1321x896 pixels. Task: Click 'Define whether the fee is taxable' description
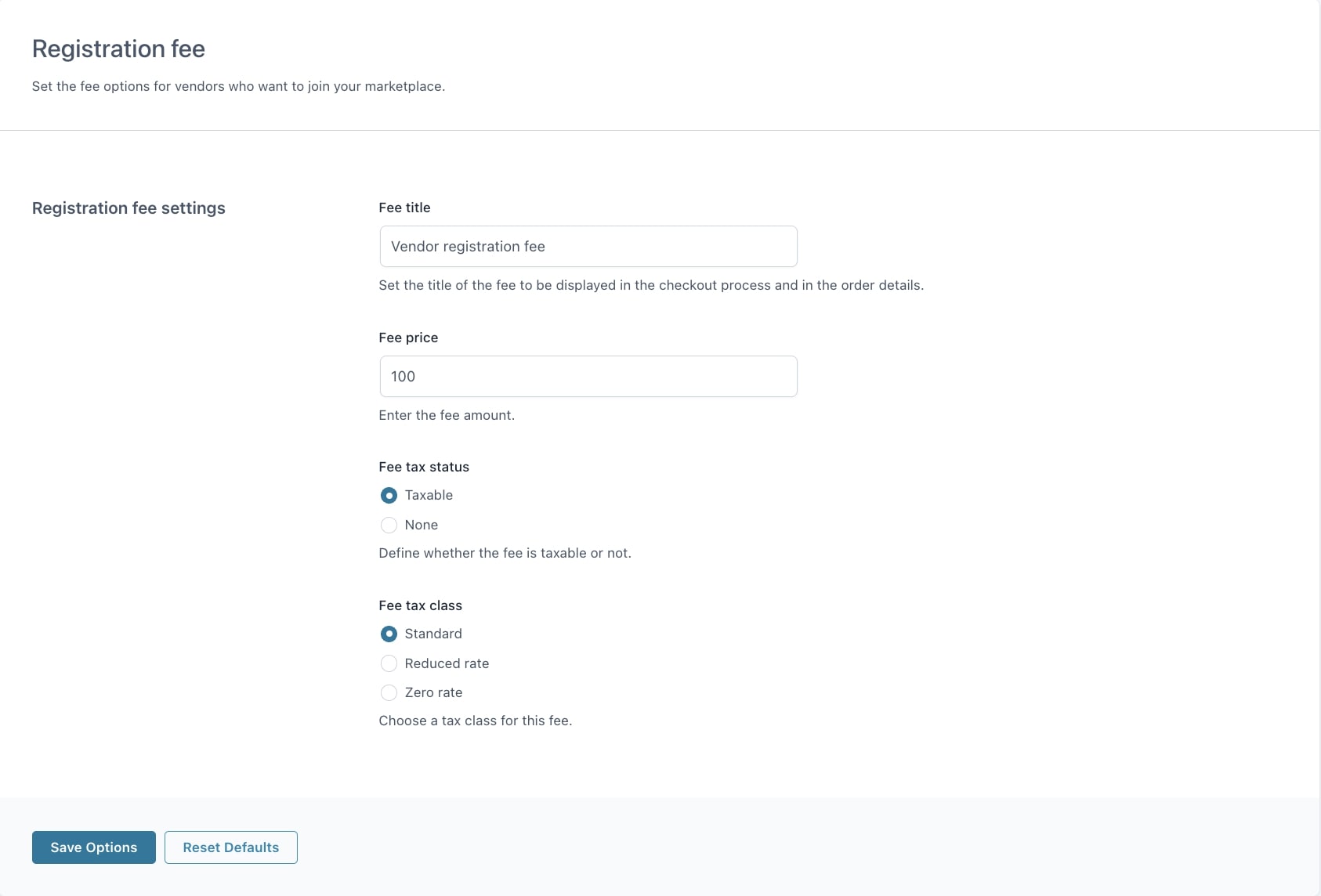tap(505, 553)
